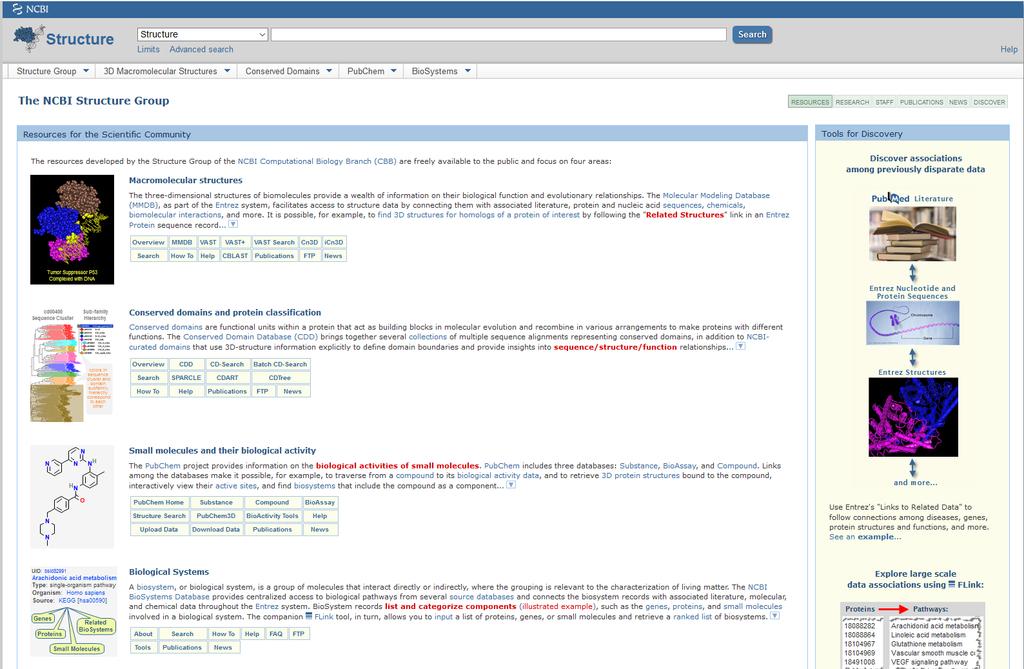Screen dimensions: 1024x669
Task: Click the NCBI logo in top bar
Action: (x=31, y=9)
